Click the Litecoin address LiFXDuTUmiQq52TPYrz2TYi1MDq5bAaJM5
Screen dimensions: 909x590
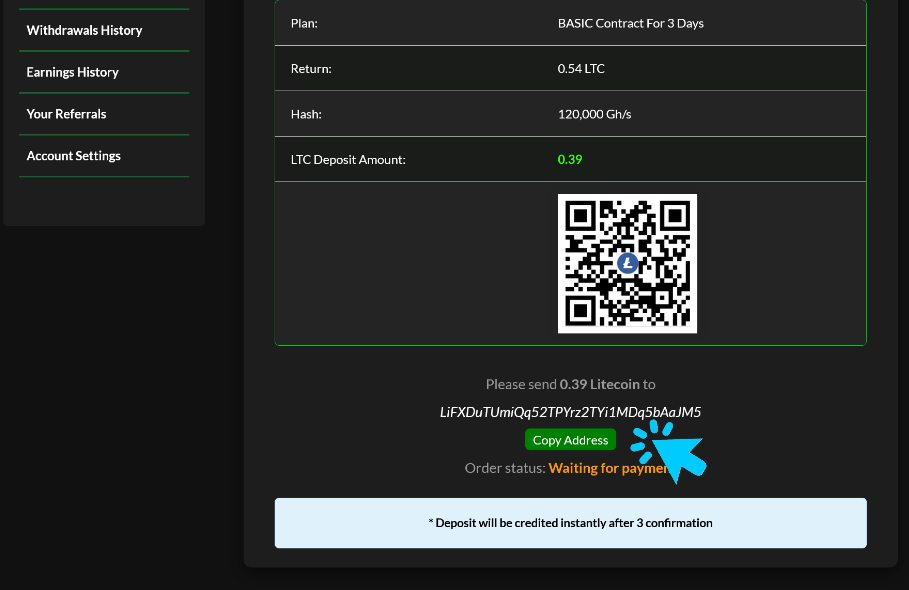click(570, 411)
